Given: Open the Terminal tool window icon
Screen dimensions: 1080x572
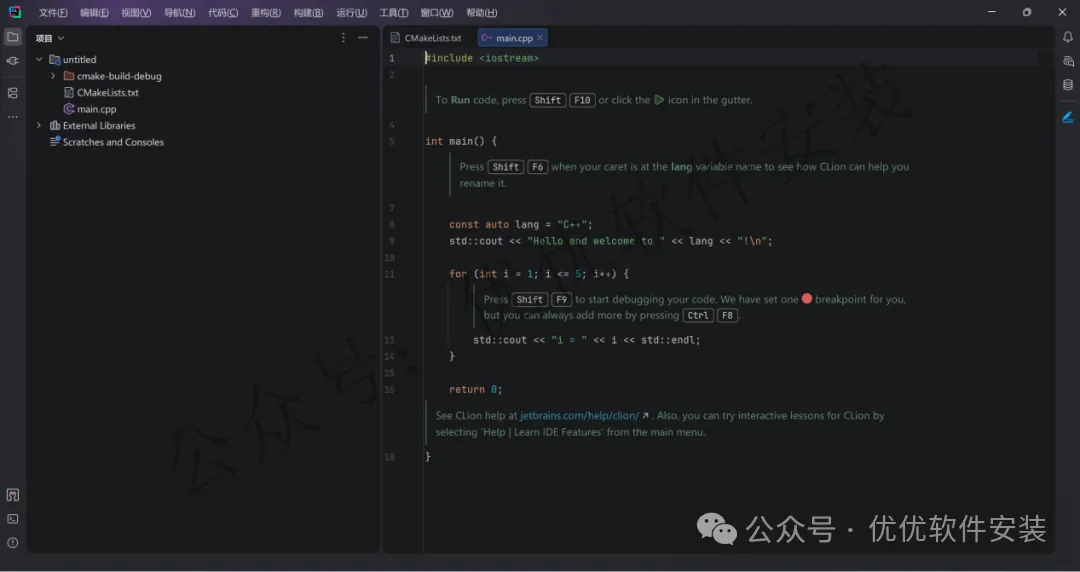Looking at the screenshot, I should point(12,519).
